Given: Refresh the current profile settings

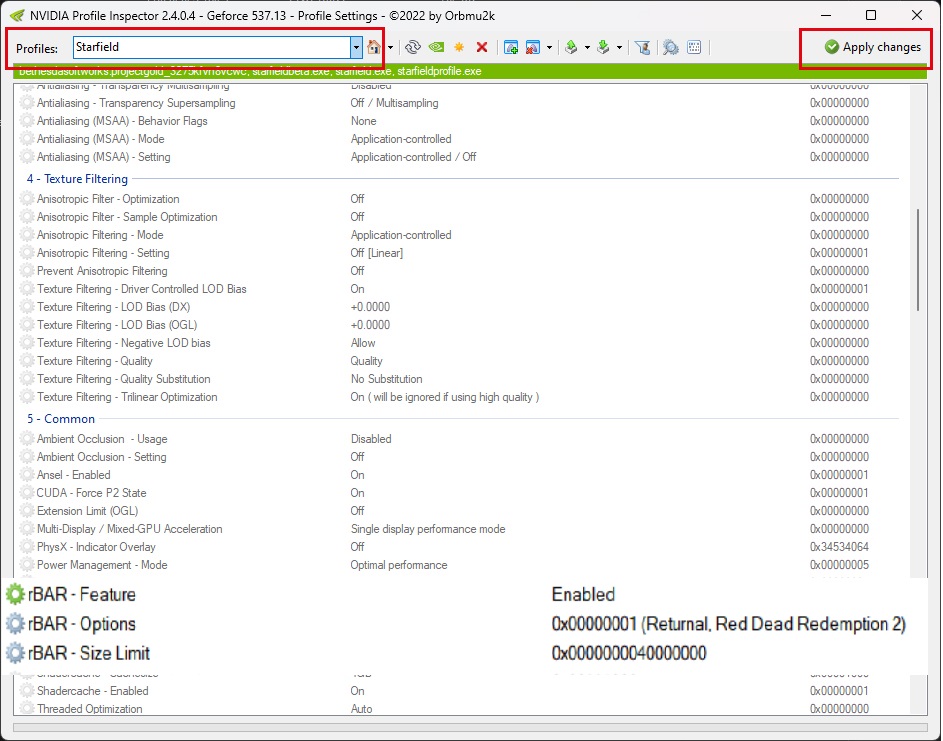Looking at the screenshot, I should click(x=413, y=47).
